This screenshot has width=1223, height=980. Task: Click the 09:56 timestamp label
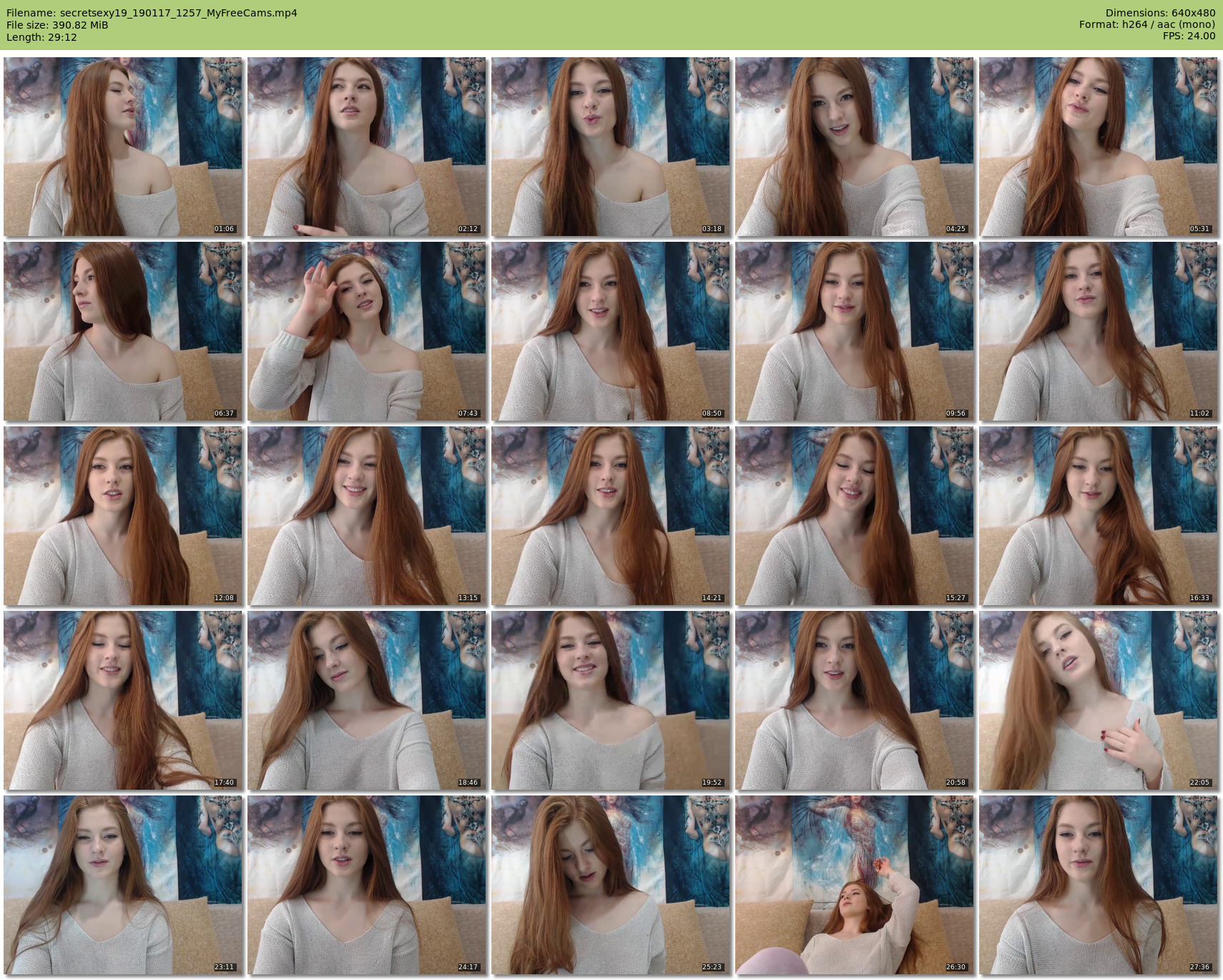pos(956,413)
